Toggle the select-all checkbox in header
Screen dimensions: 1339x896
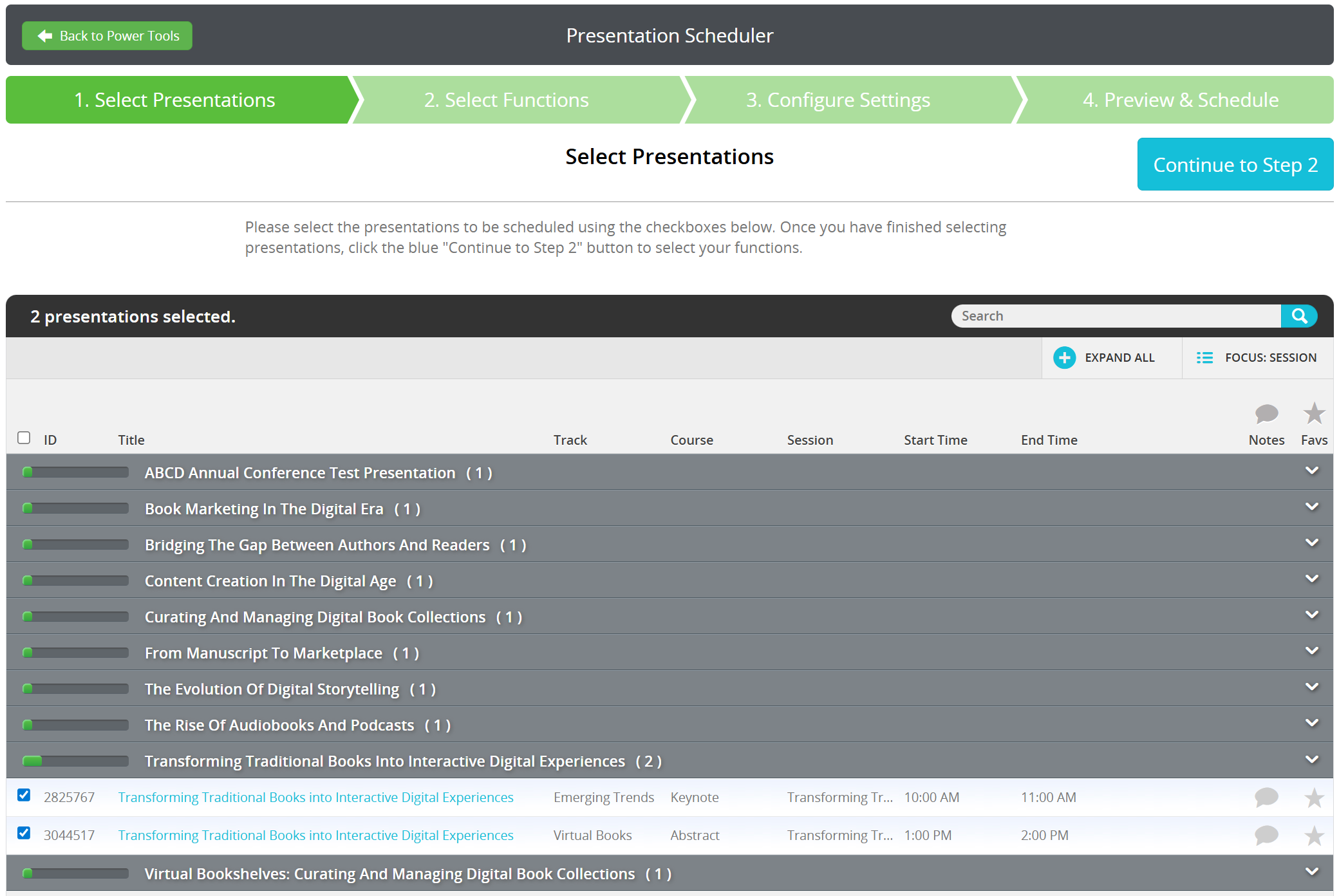pyautogui.click(x=24, y=438)
